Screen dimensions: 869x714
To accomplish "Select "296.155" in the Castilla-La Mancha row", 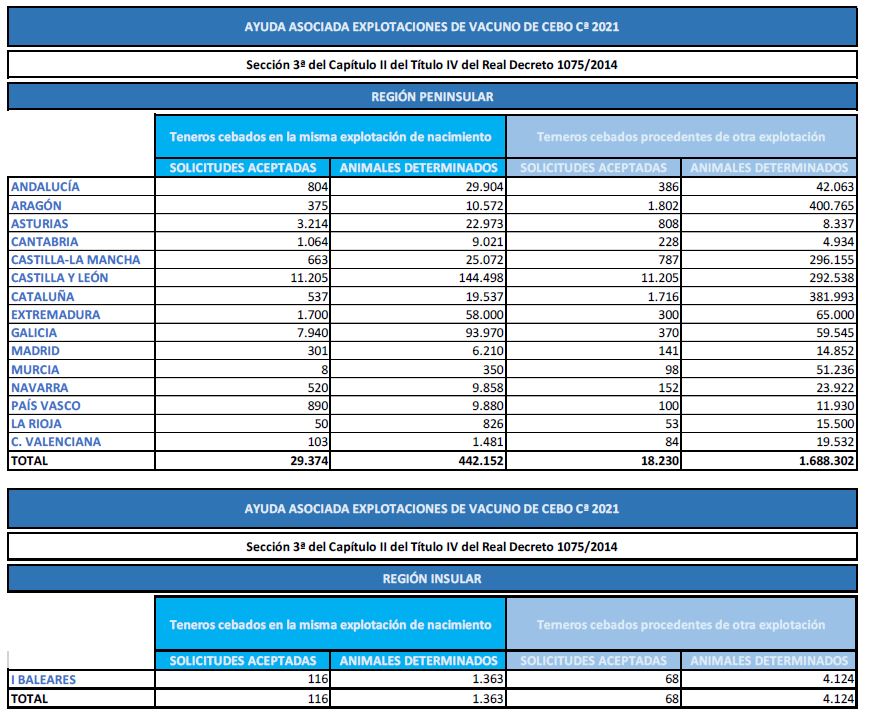I will 831,260.
